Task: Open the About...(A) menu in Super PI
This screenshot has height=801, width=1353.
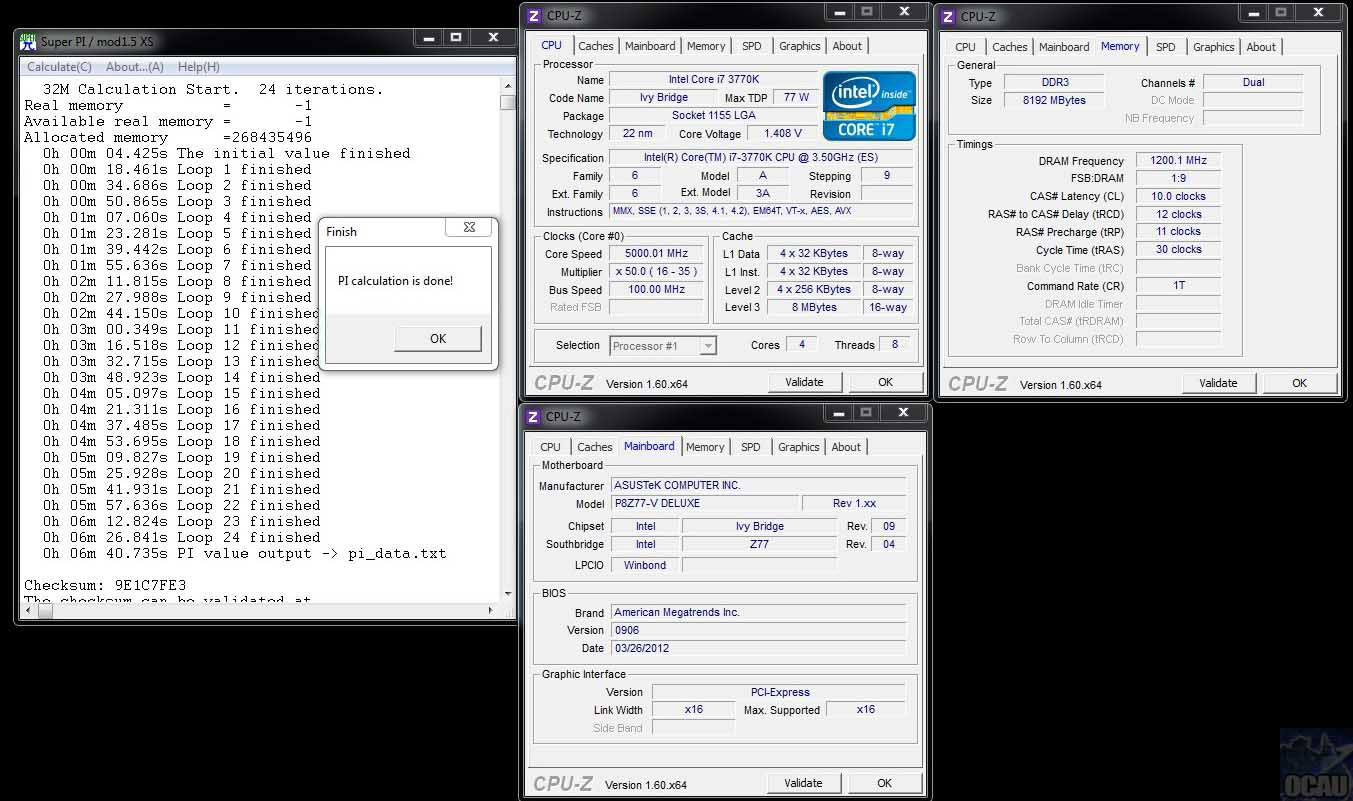Action: pyautogui.click(x=135, y=67)
